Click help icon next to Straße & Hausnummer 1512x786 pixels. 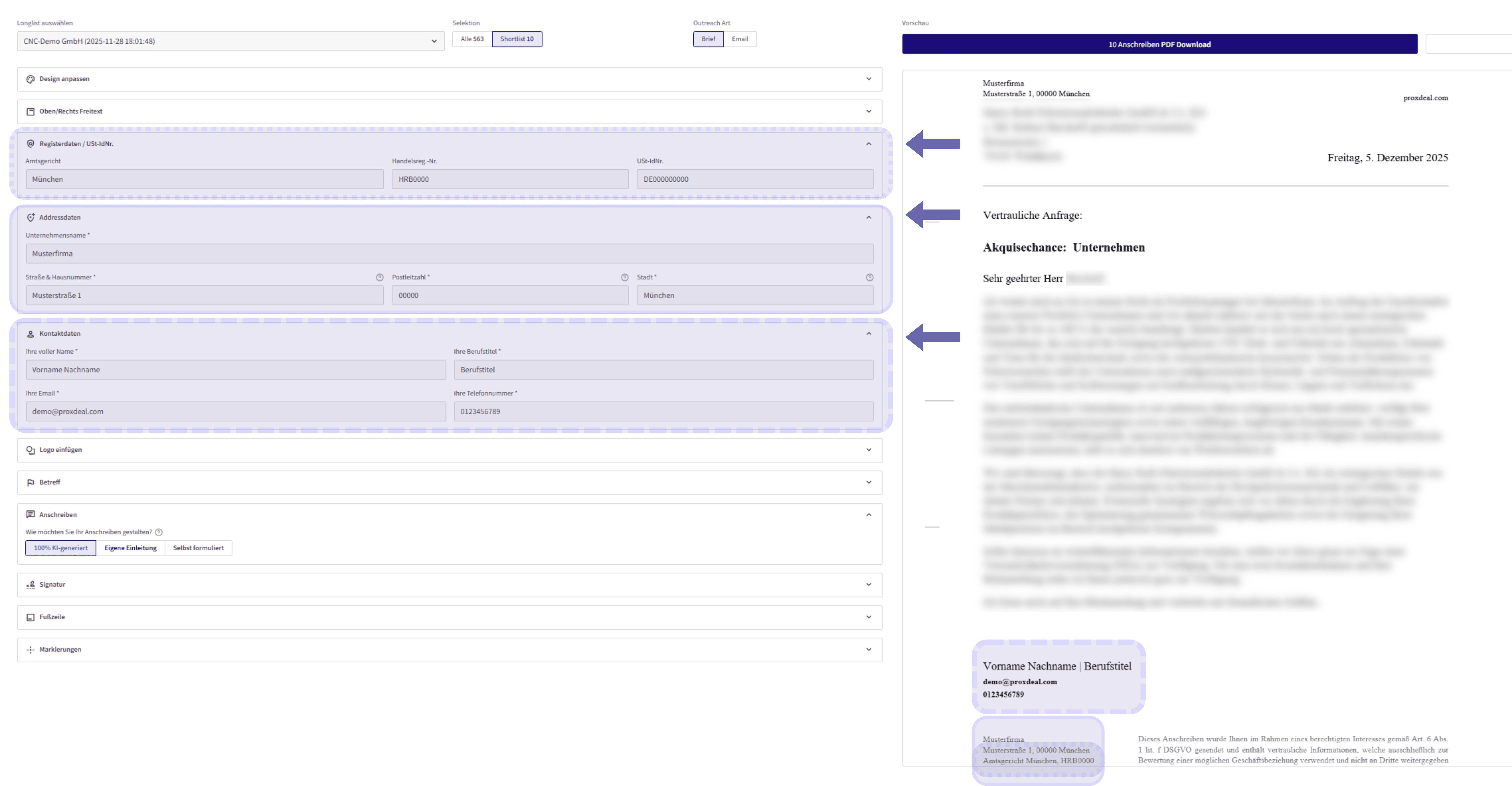pyautogui.click(x=380, y=278)
